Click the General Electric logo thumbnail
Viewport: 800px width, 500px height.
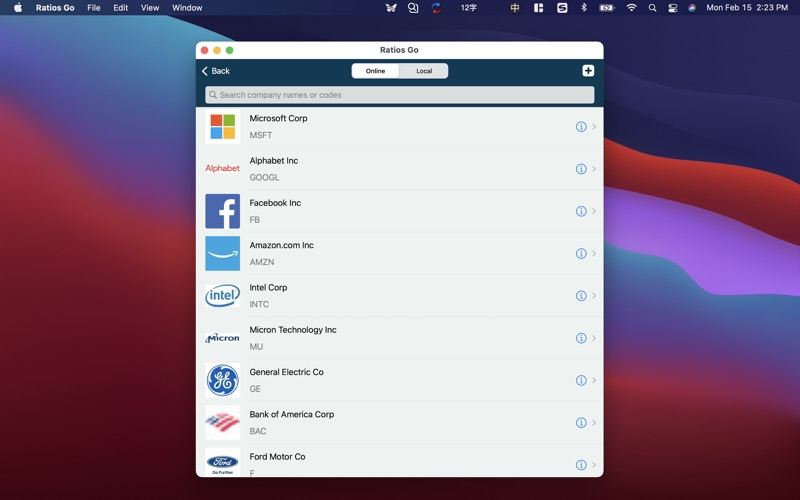point(222,381)
